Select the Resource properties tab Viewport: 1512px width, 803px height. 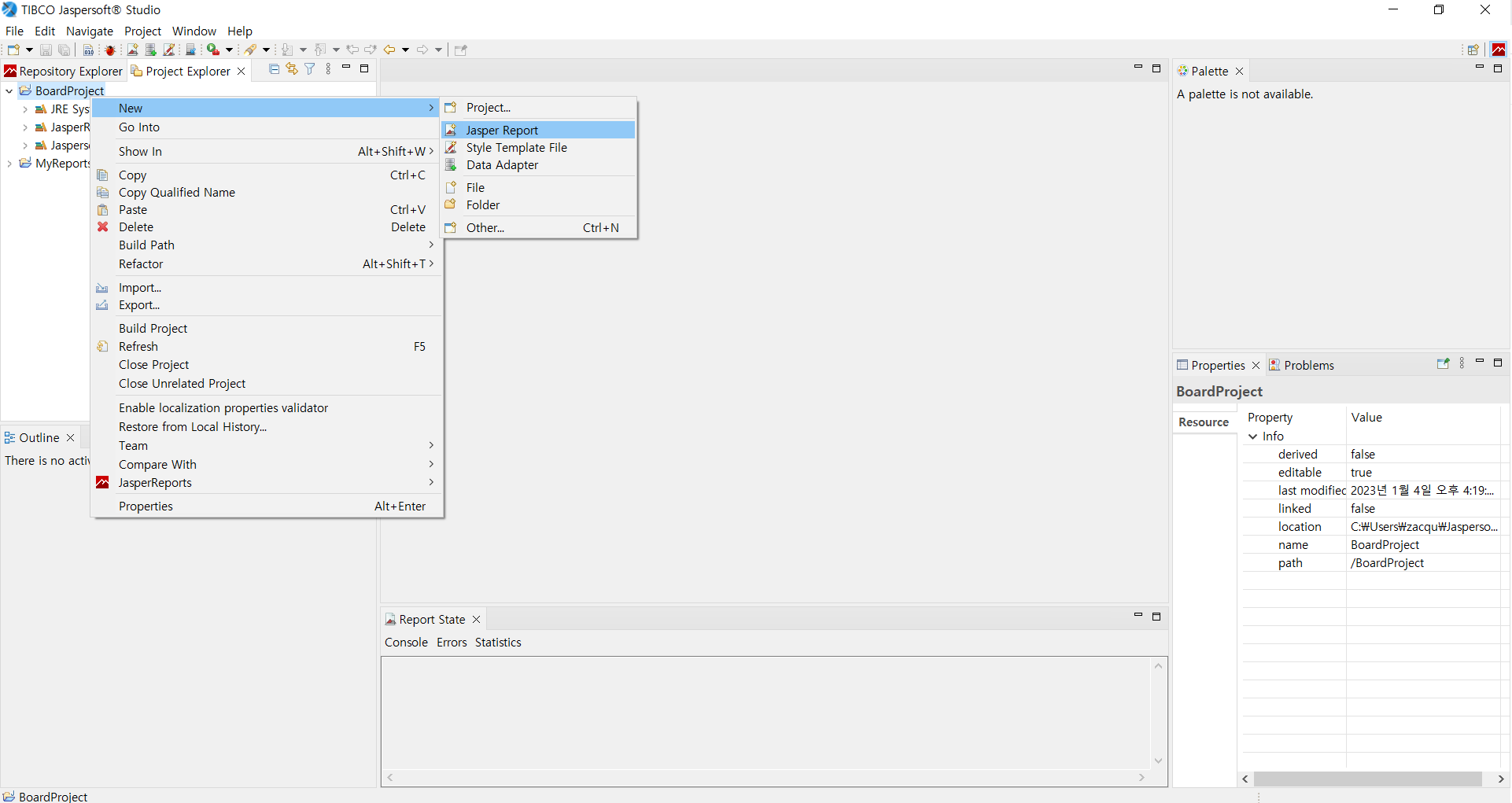[1204, 422]
